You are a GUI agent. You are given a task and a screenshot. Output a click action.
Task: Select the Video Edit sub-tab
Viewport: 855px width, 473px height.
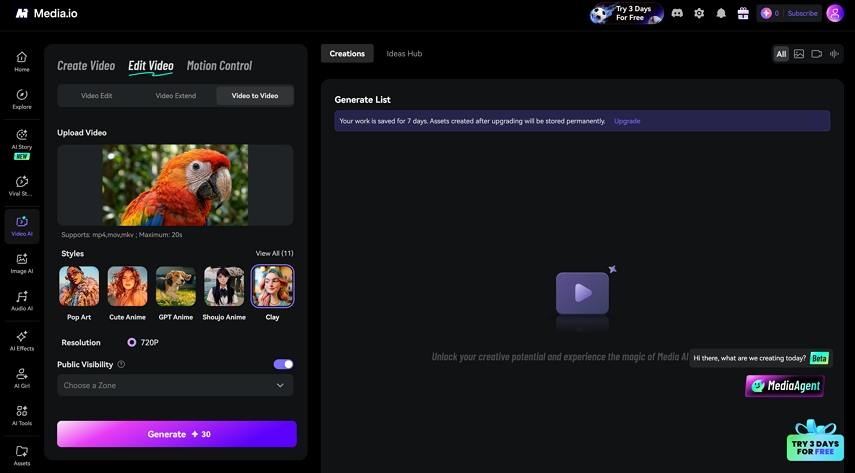[97, 95]
